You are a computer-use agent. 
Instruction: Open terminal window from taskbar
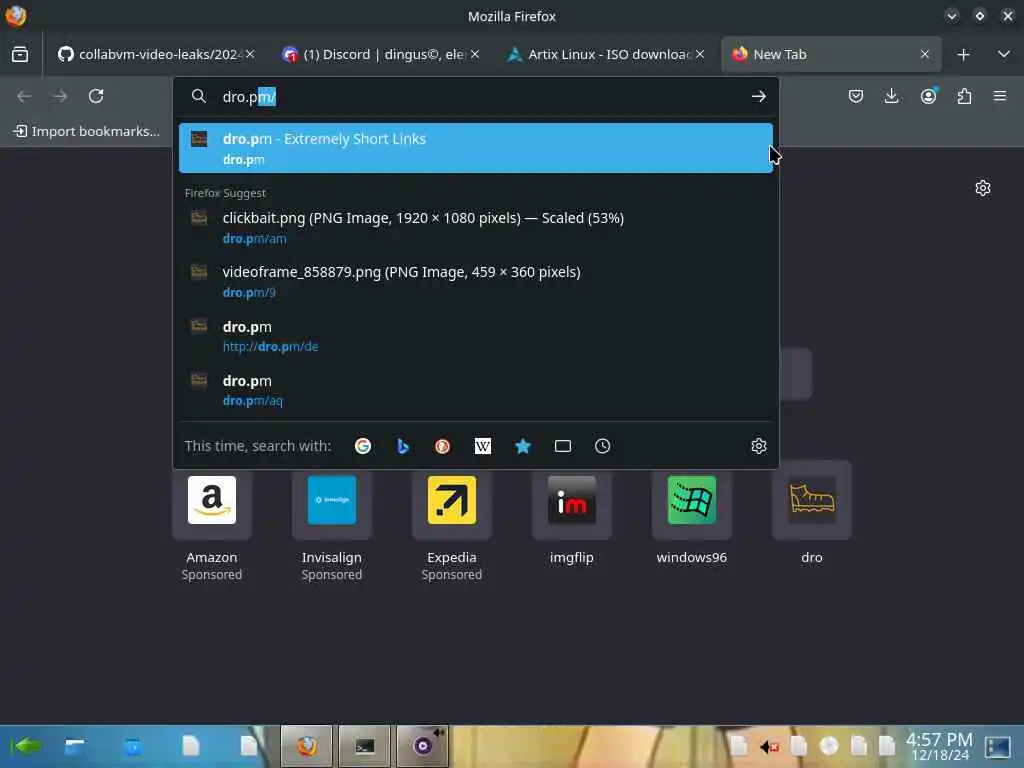click(x=364, y=746)
